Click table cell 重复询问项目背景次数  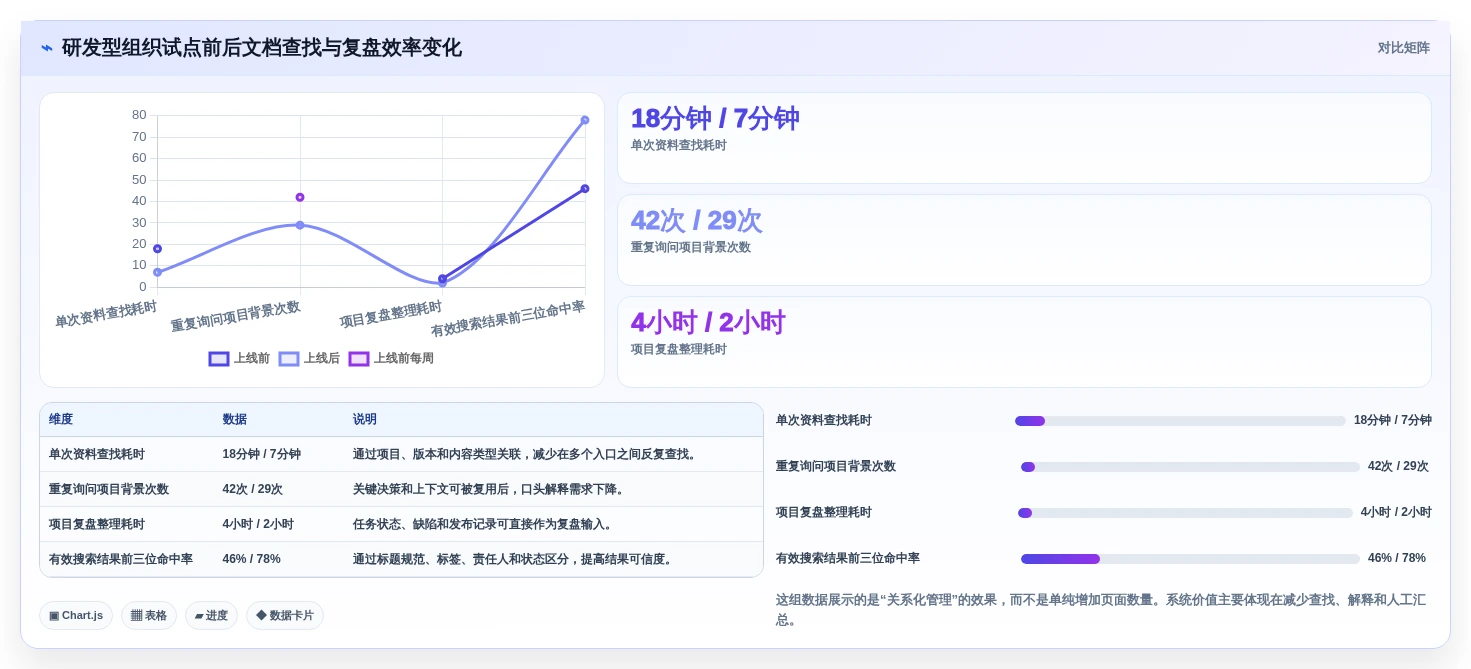click(x=109, y=489)
